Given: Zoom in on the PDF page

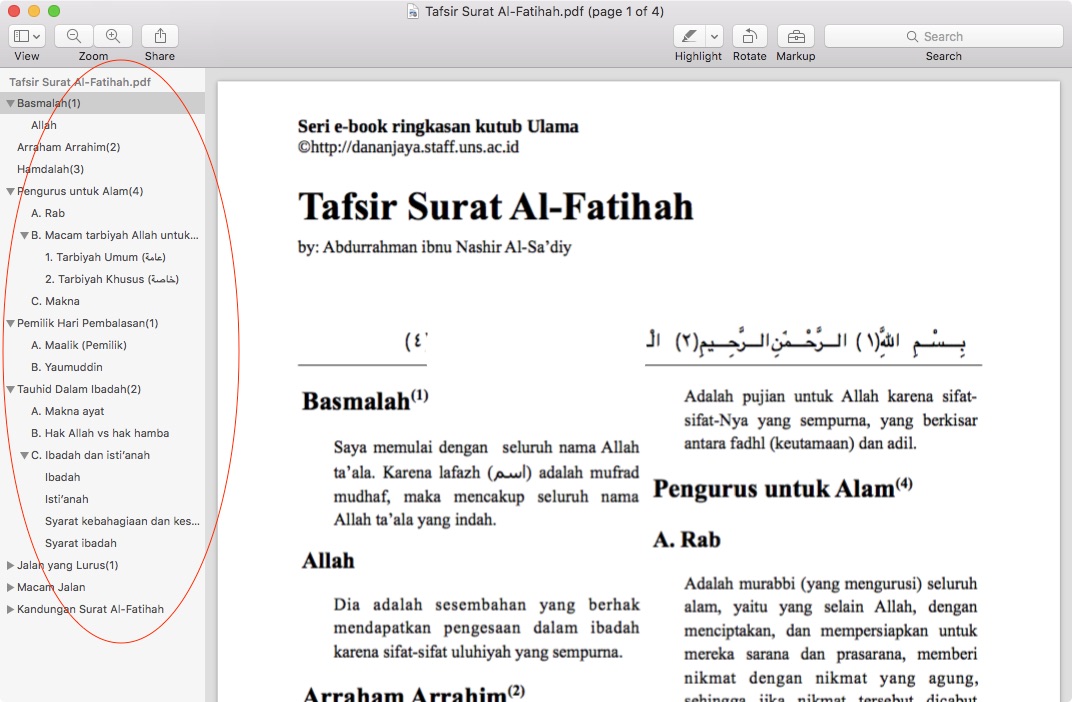Looking at the screenshot, I should [x=113, y=36].
